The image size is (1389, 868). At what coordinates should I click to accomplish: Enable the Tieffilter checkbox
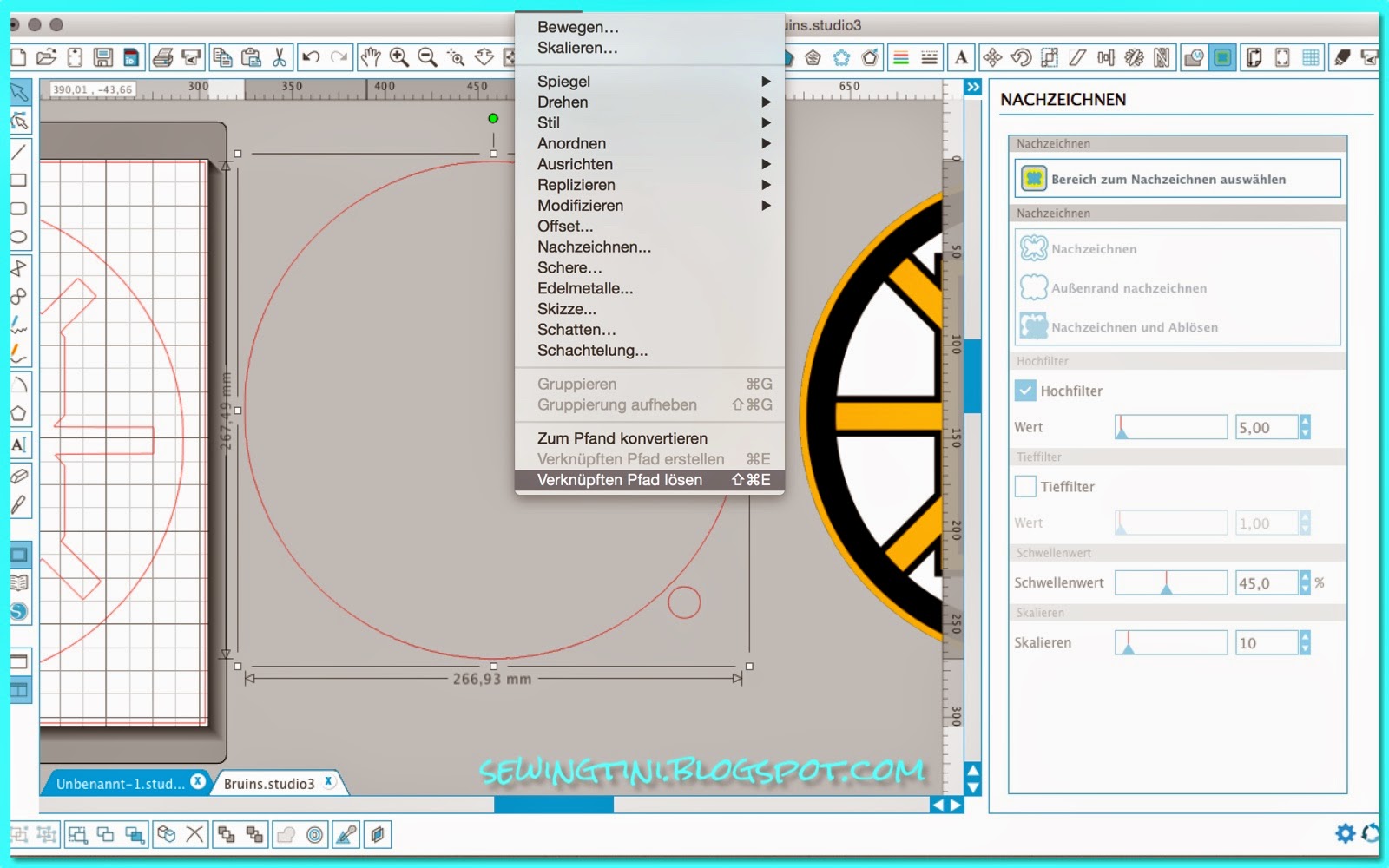1025,486
